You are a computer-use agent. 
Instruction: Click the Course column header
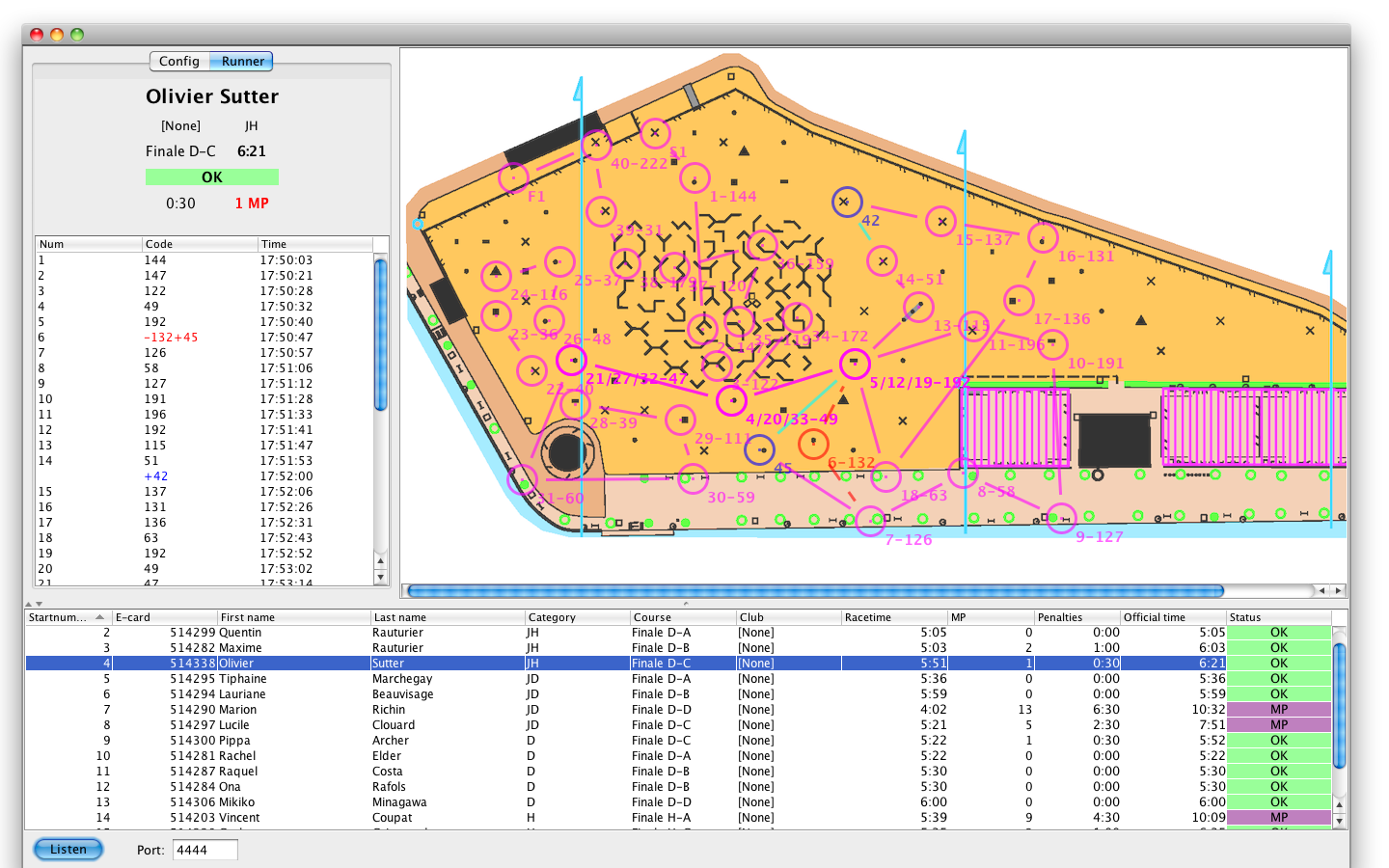coord(682,617)
